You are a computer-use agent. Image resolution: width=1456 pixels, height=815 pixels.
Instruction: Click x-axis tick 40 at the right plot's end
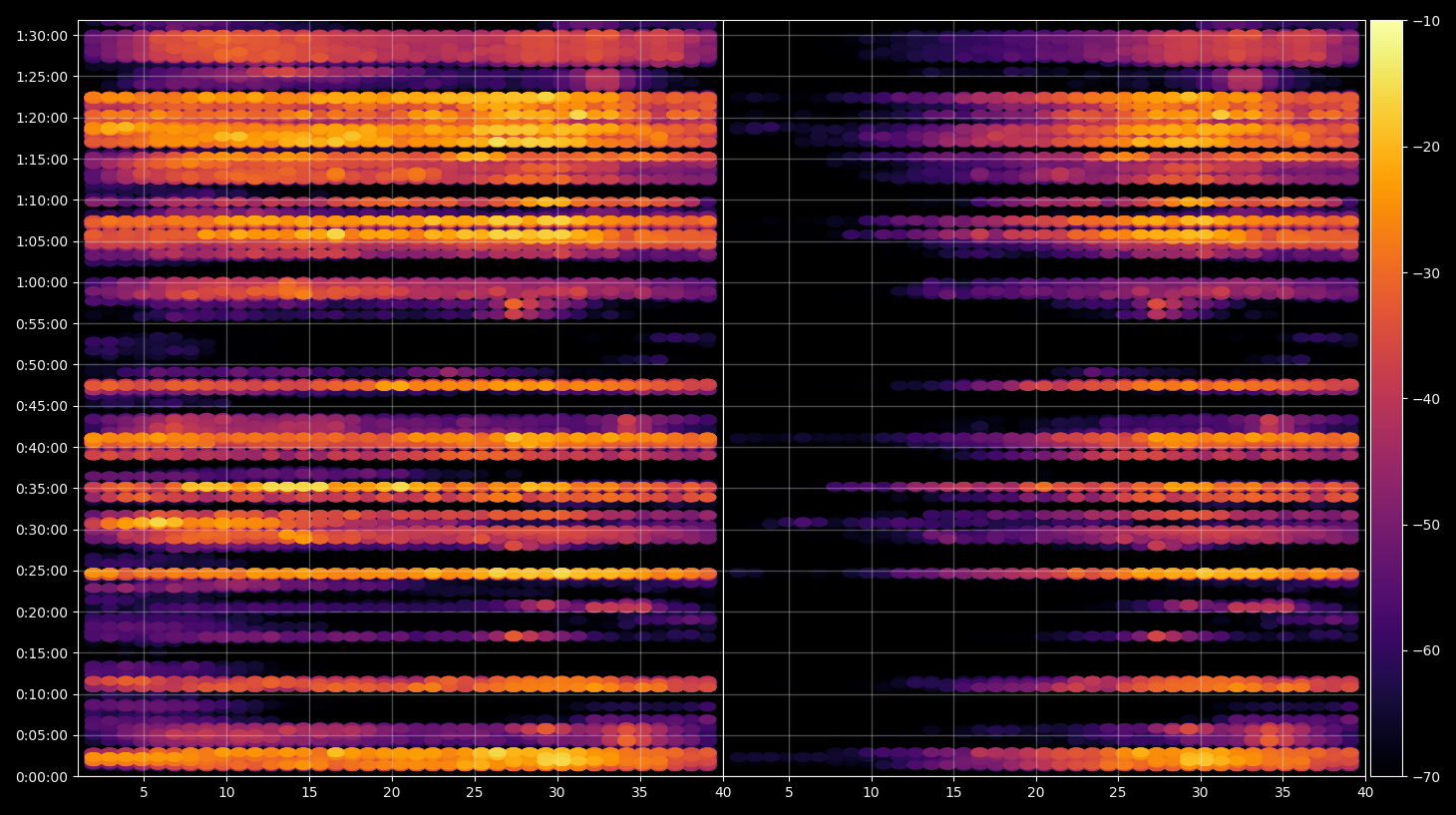pos(1365,793)
